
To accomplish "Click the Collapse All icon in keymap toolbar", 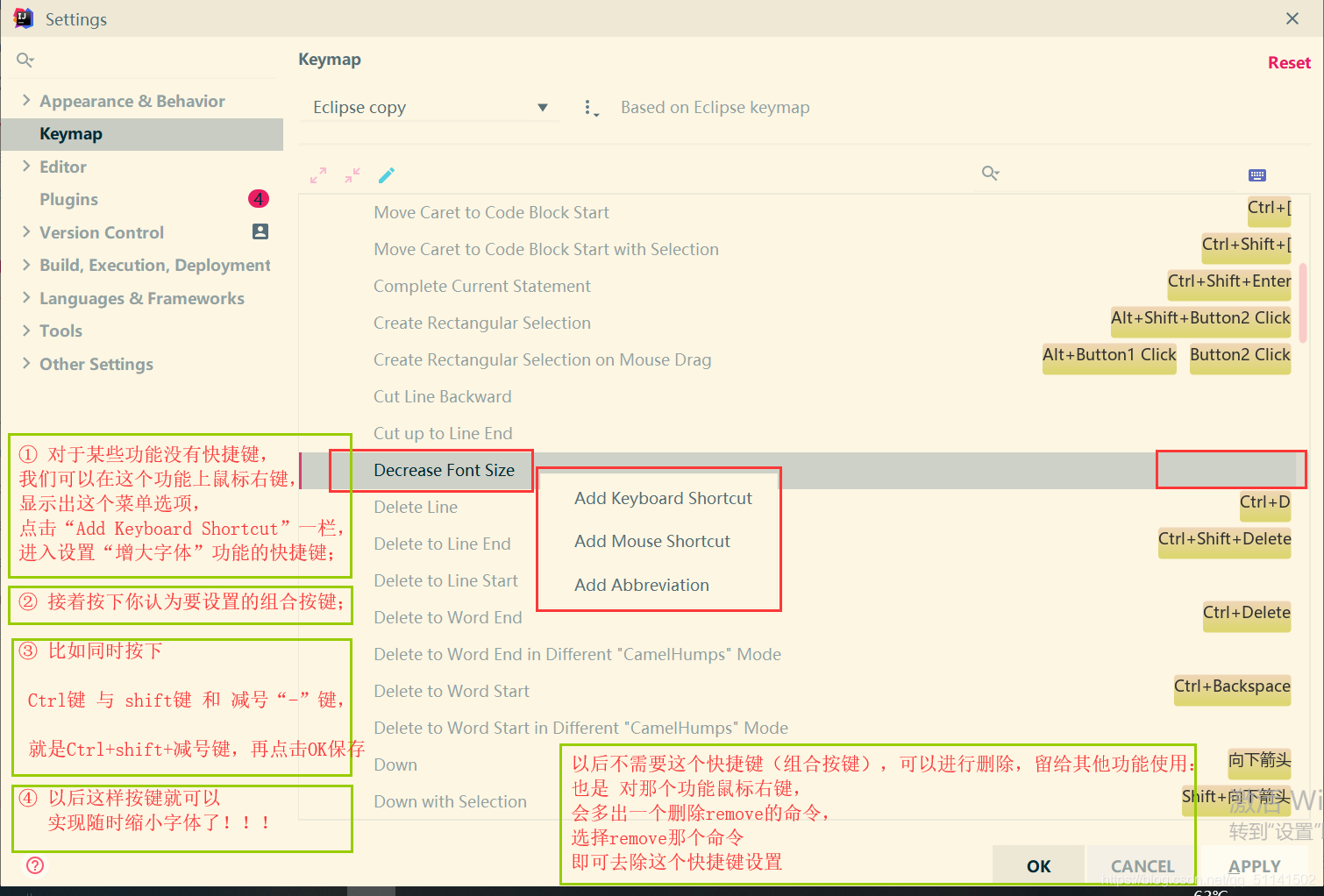I will point(352,175).
